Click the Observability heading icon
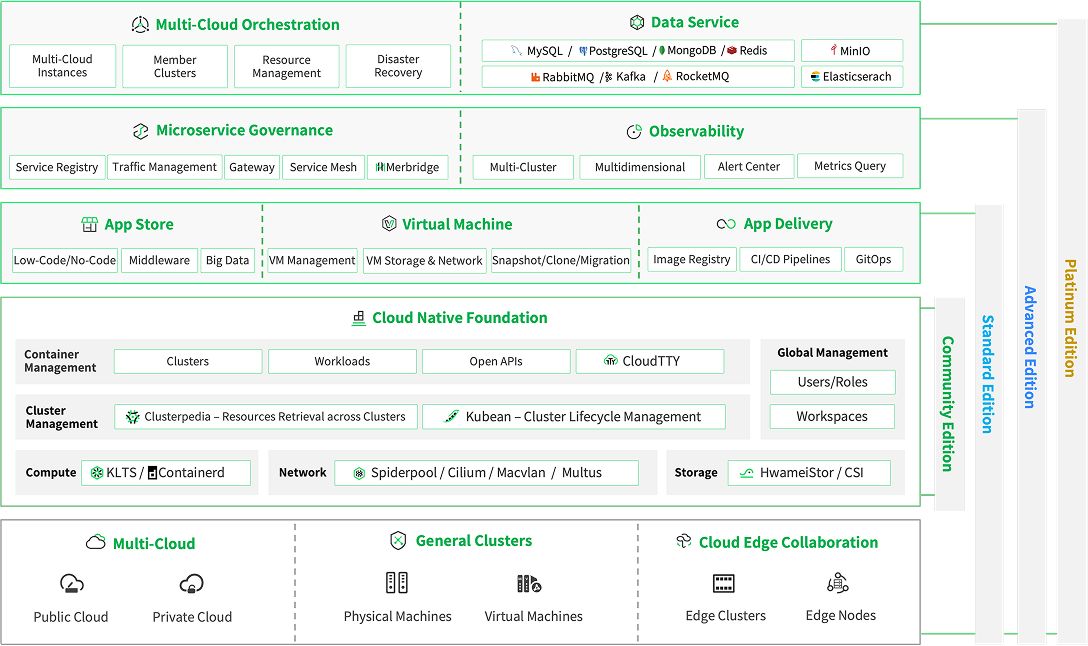 [x=634, y=132]
